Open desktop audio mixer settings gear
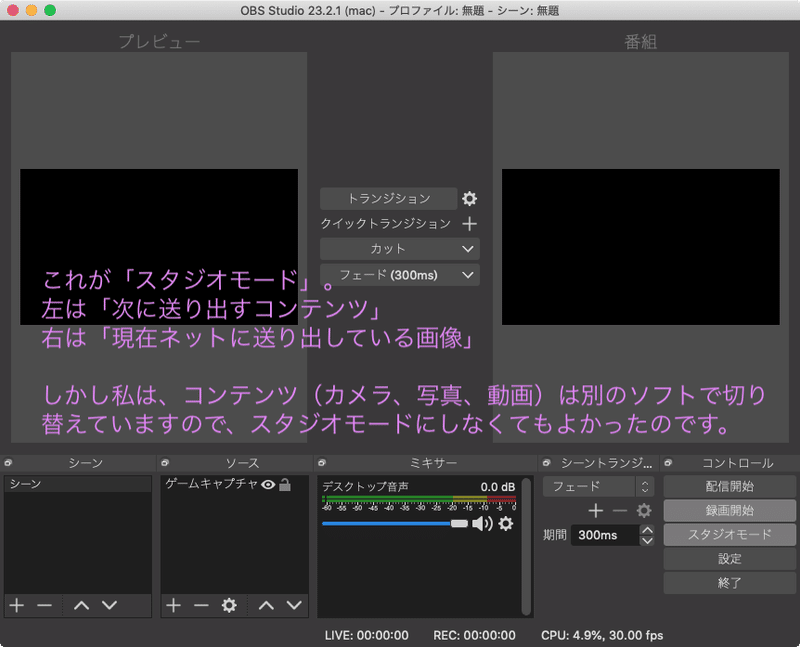 click(x=506, y=524)
